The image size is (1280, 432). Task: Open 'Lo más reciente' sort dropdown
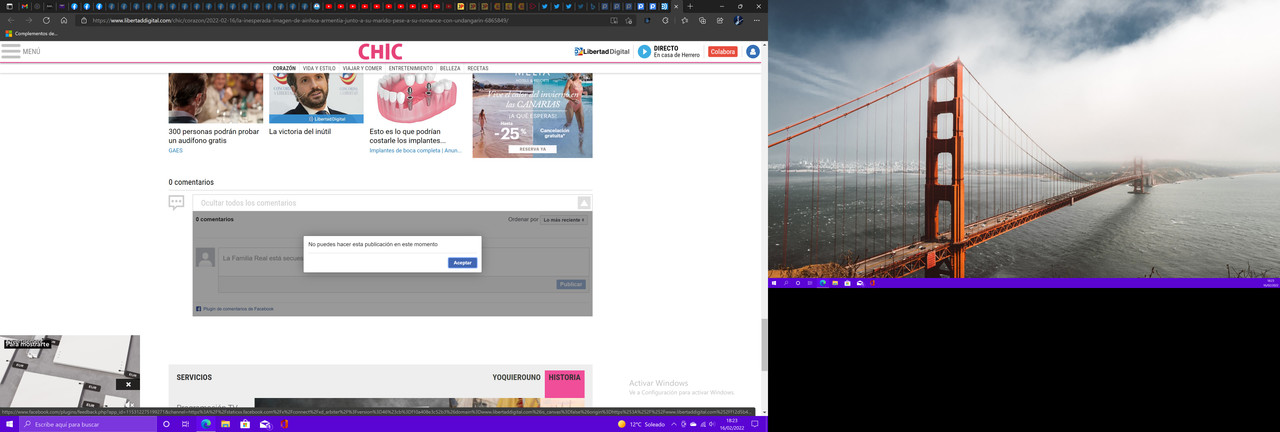coord(564,219)
